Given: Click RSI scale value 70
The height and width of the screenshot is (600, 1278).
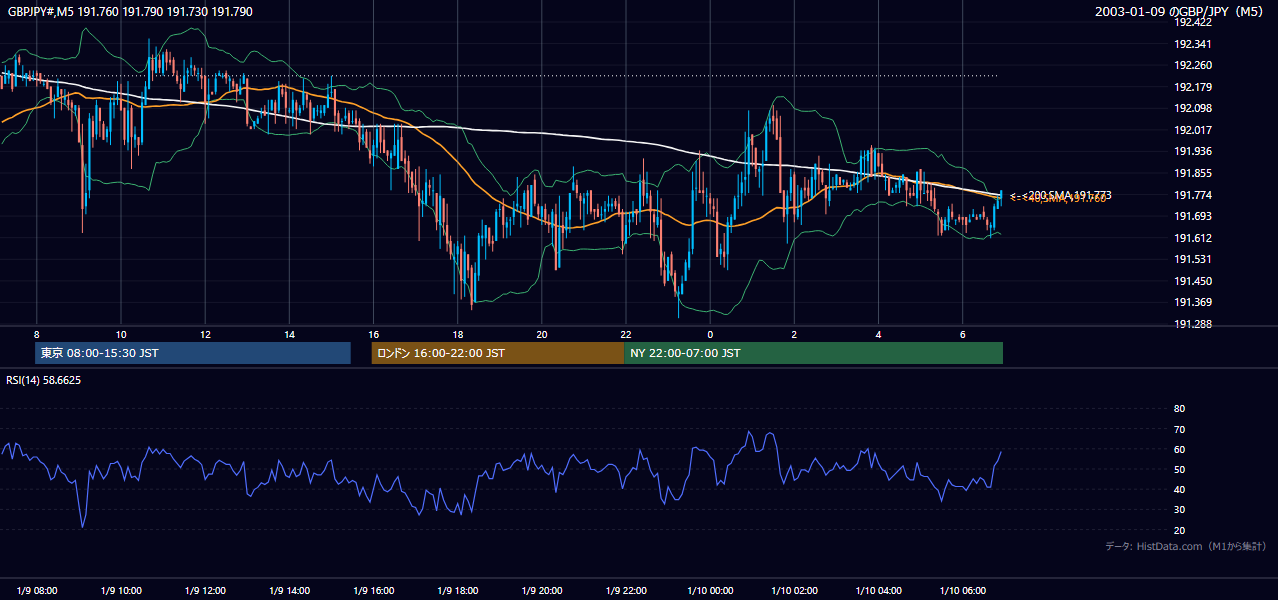Looking at the screenshot, I should click(x=1179, y=429).
